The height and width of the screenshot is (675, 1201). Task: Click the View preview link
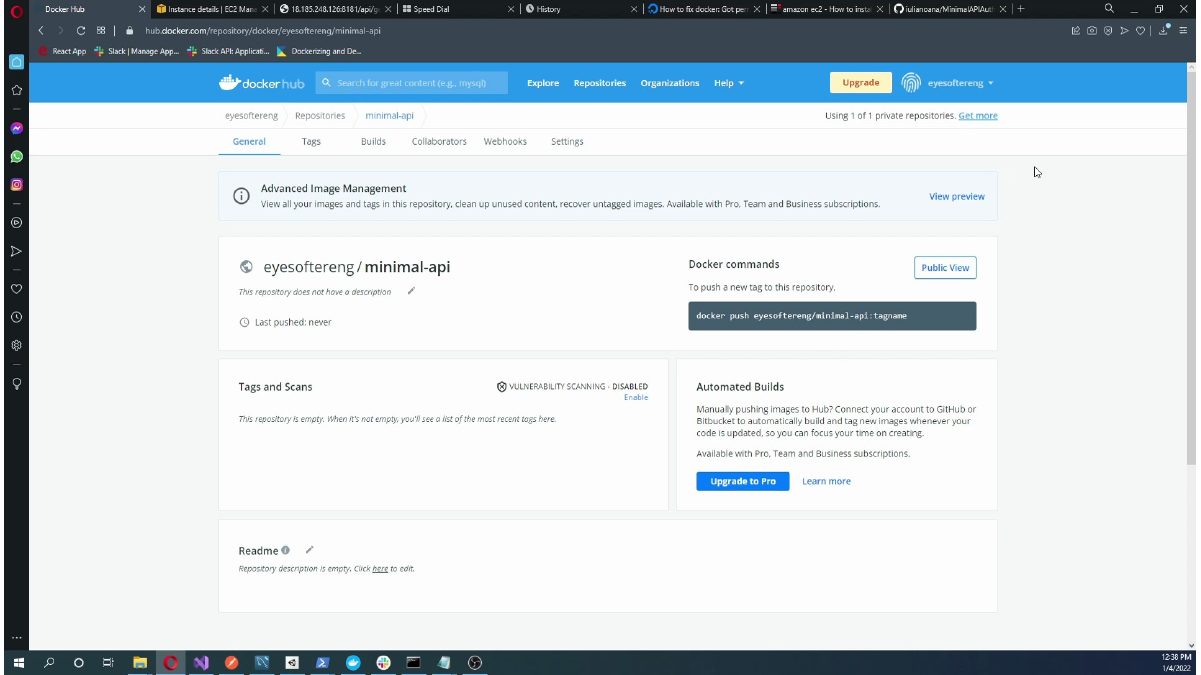pyautogui.click(x=957, y=196)
